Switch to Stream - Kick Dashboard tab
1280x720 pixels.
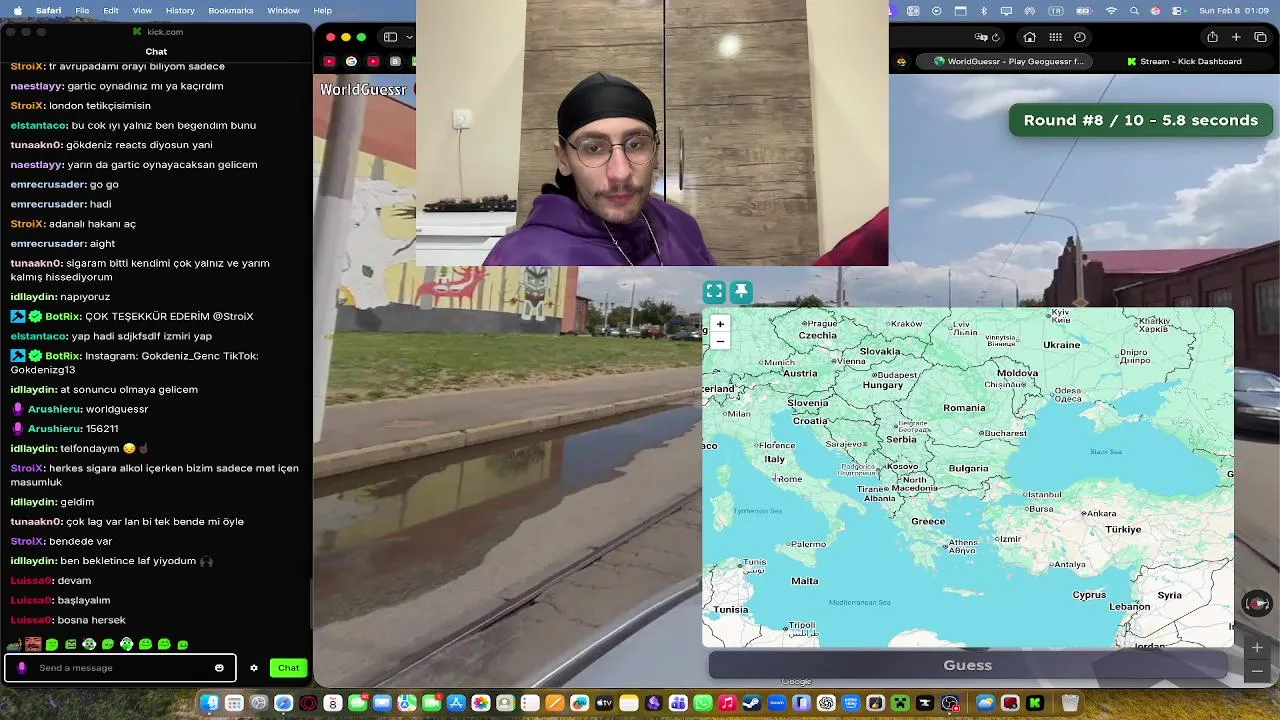[1184, 62]
